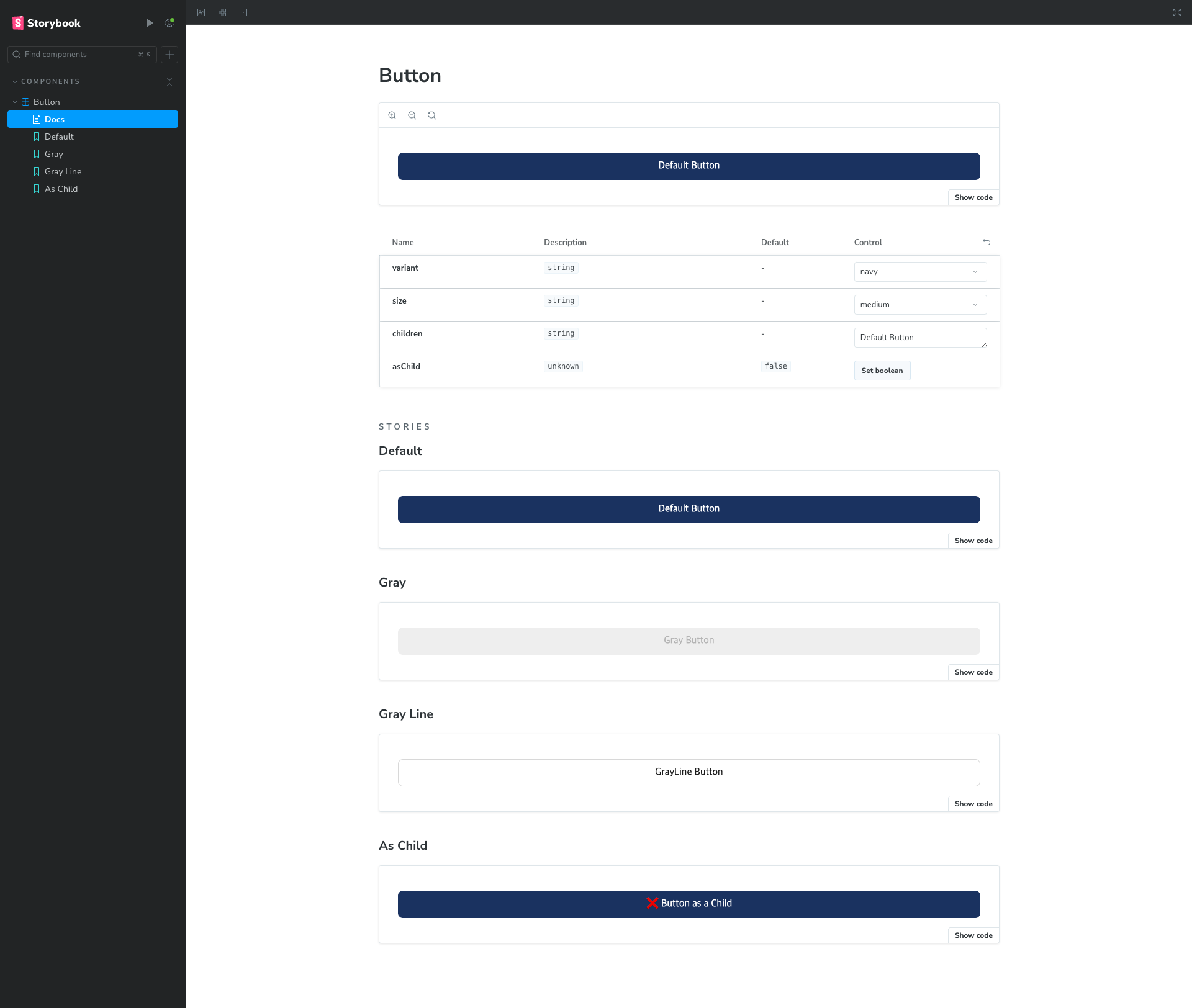Click the zoom in icon above preview
The image size is (1192, 1008).
click(392, 115)
